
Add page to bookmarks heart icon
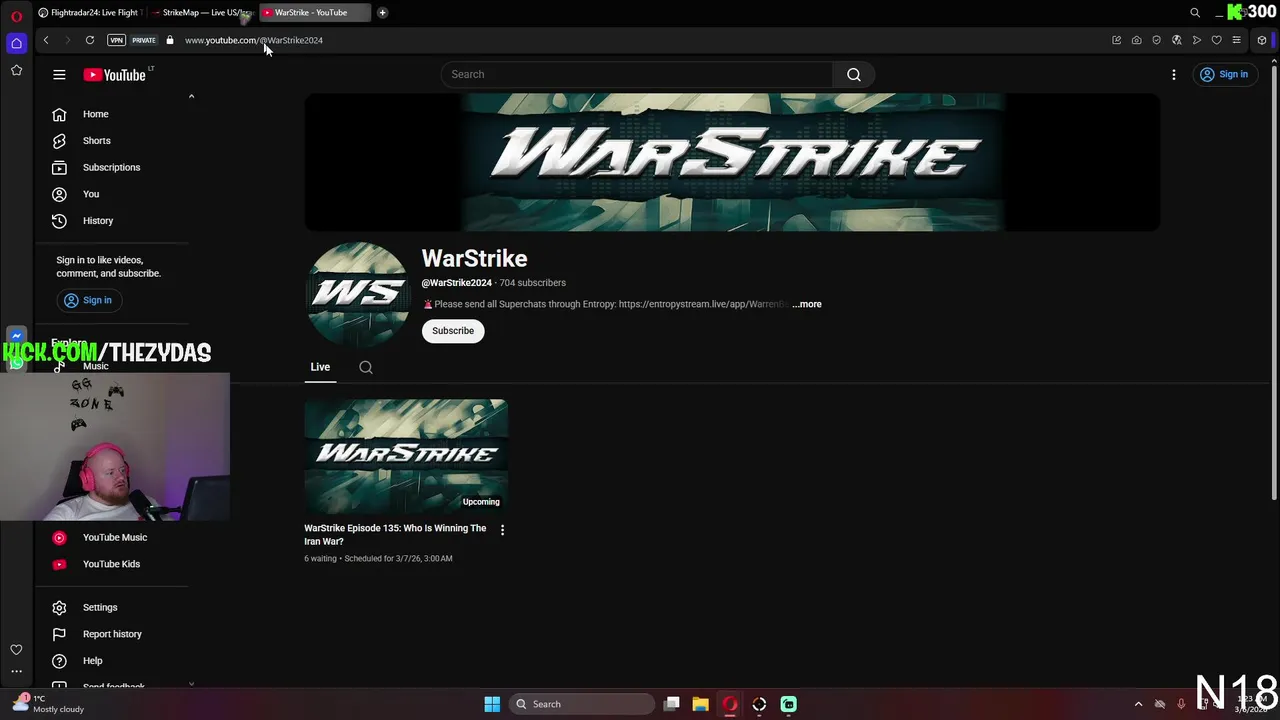click(x=1217, y=40)
